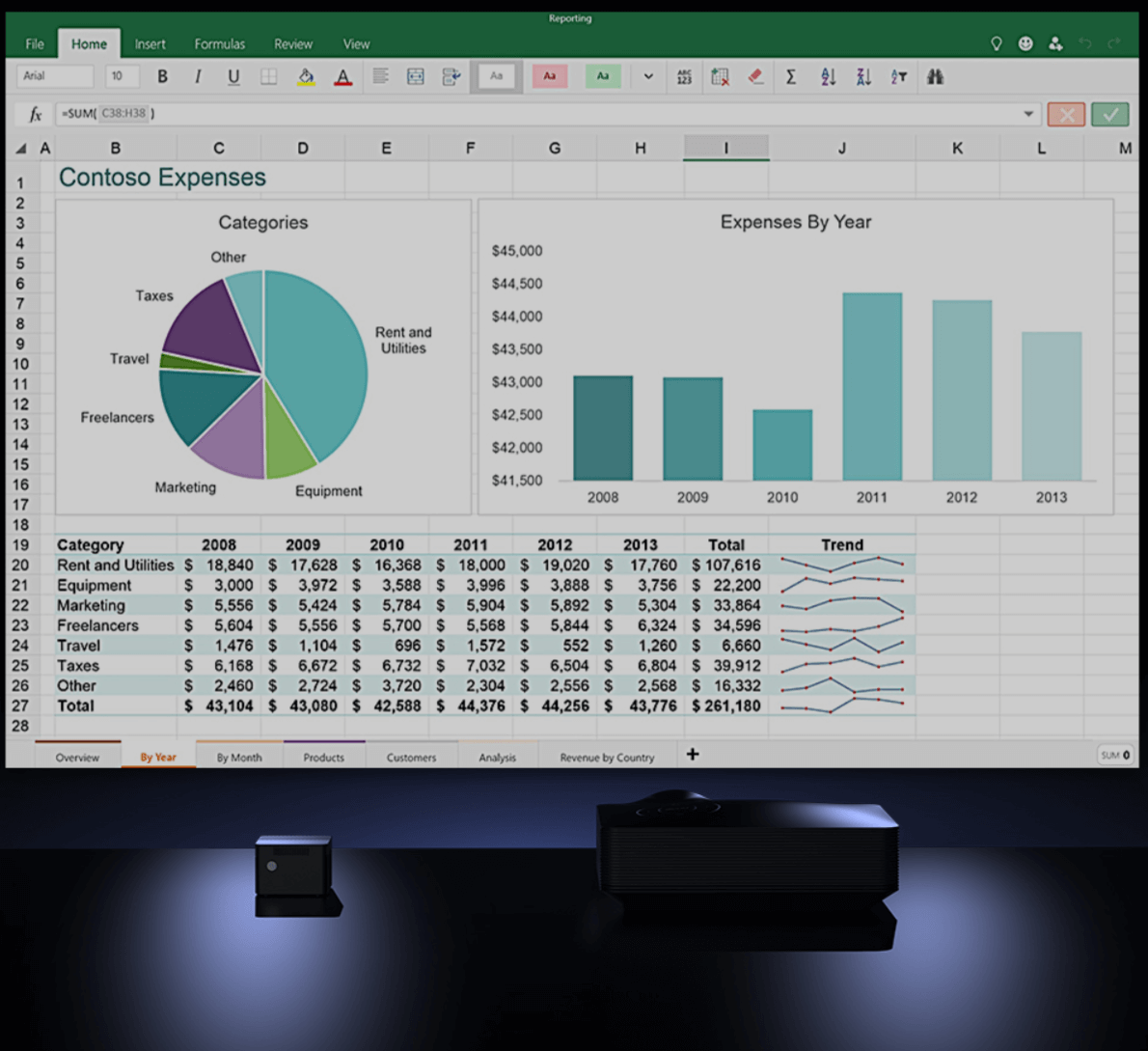Image resolution: width=1148 pixels, height=1051 pixels.
Task: Click the sort and filter funnel icon
Action: (898, 77)
